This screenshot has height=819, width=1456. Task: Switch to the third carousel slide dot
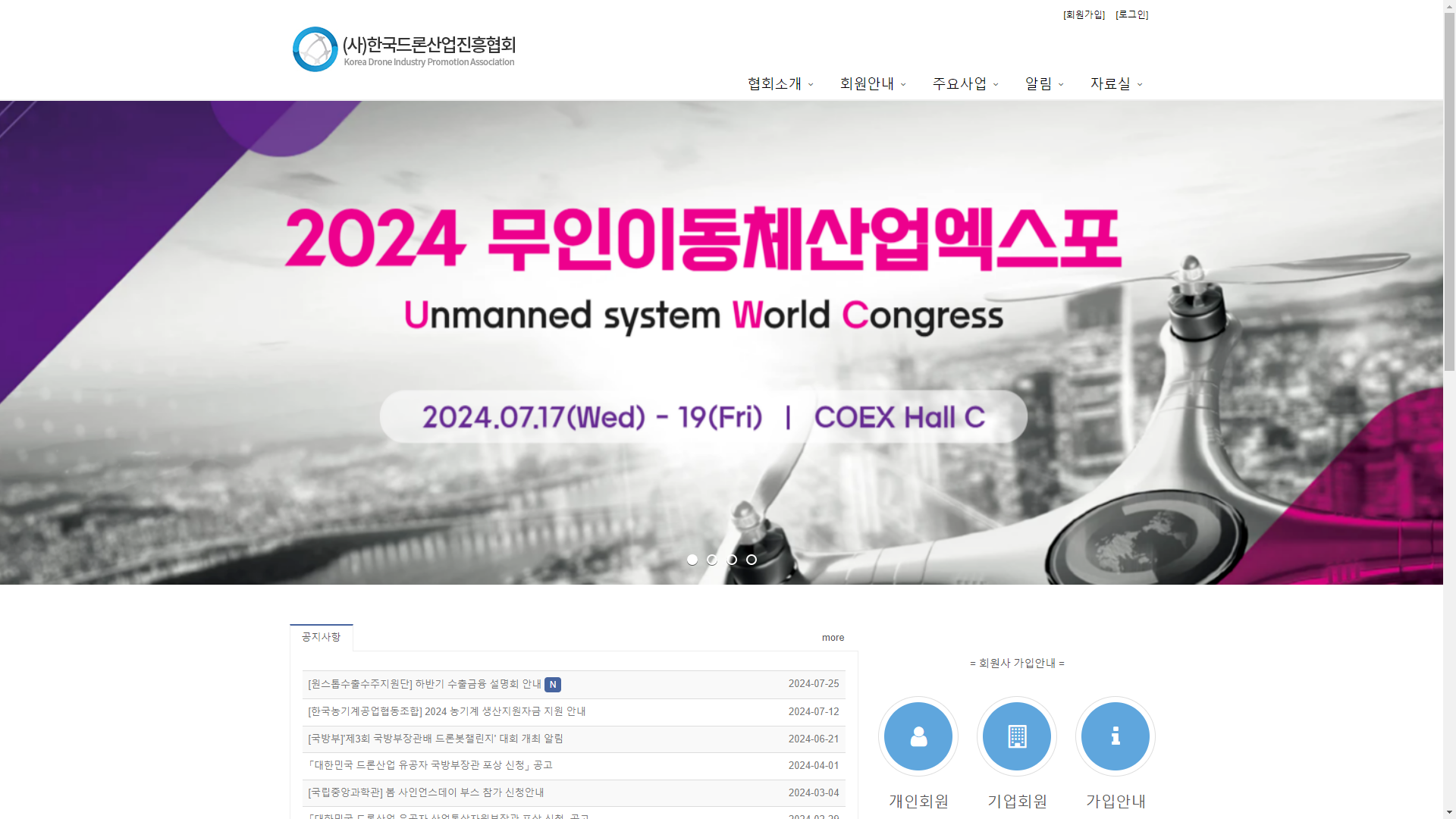coord(732,560)
